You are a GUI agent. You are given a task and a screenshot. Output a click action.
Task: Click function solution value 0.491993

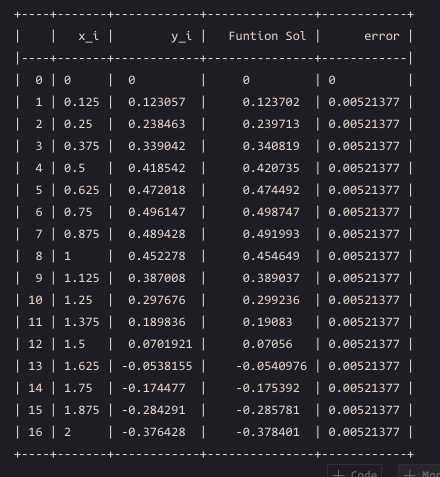click(x=271, y=234)
